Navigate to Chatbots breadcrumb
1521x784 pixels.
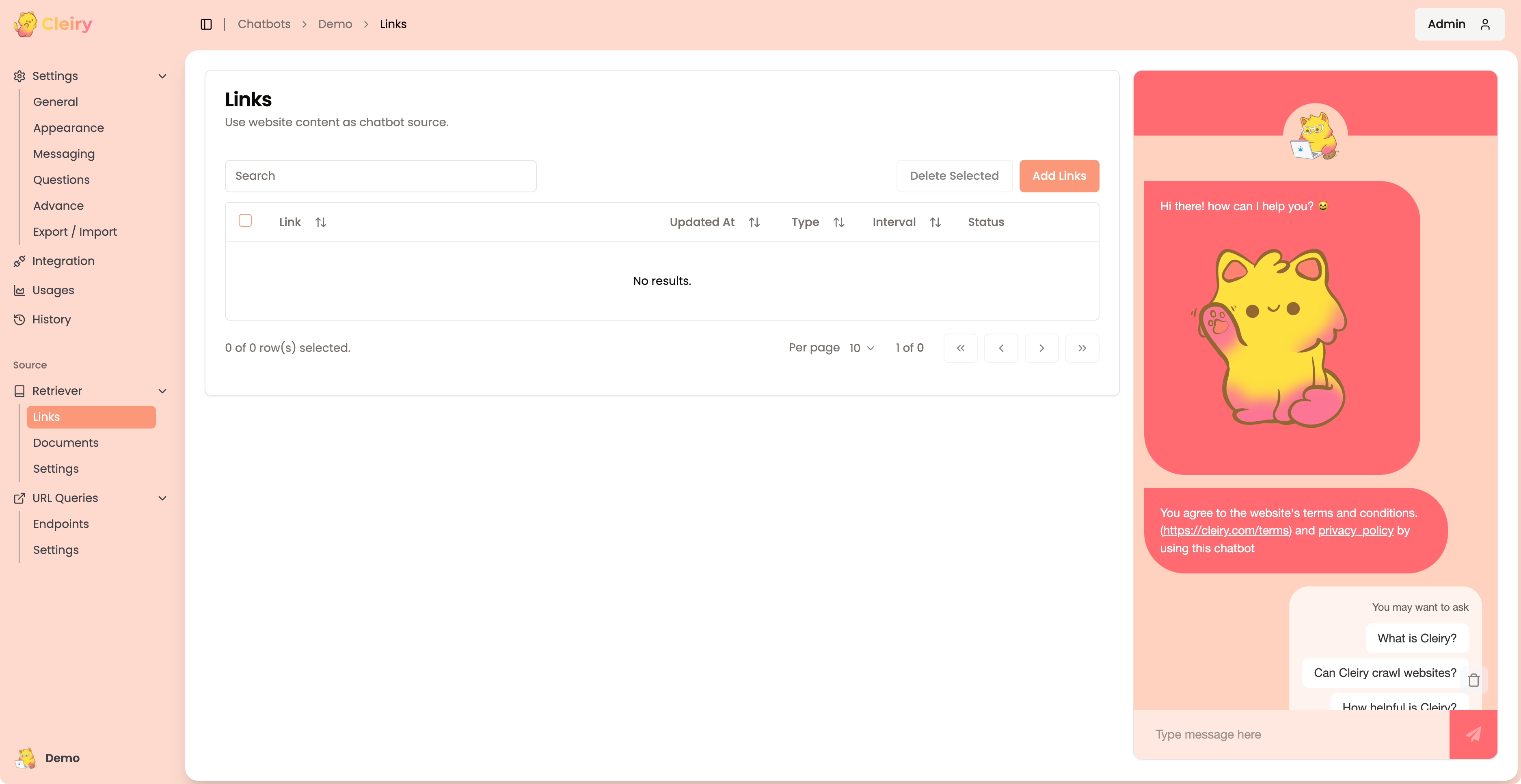pyautogui.click(x=264, y=24)
